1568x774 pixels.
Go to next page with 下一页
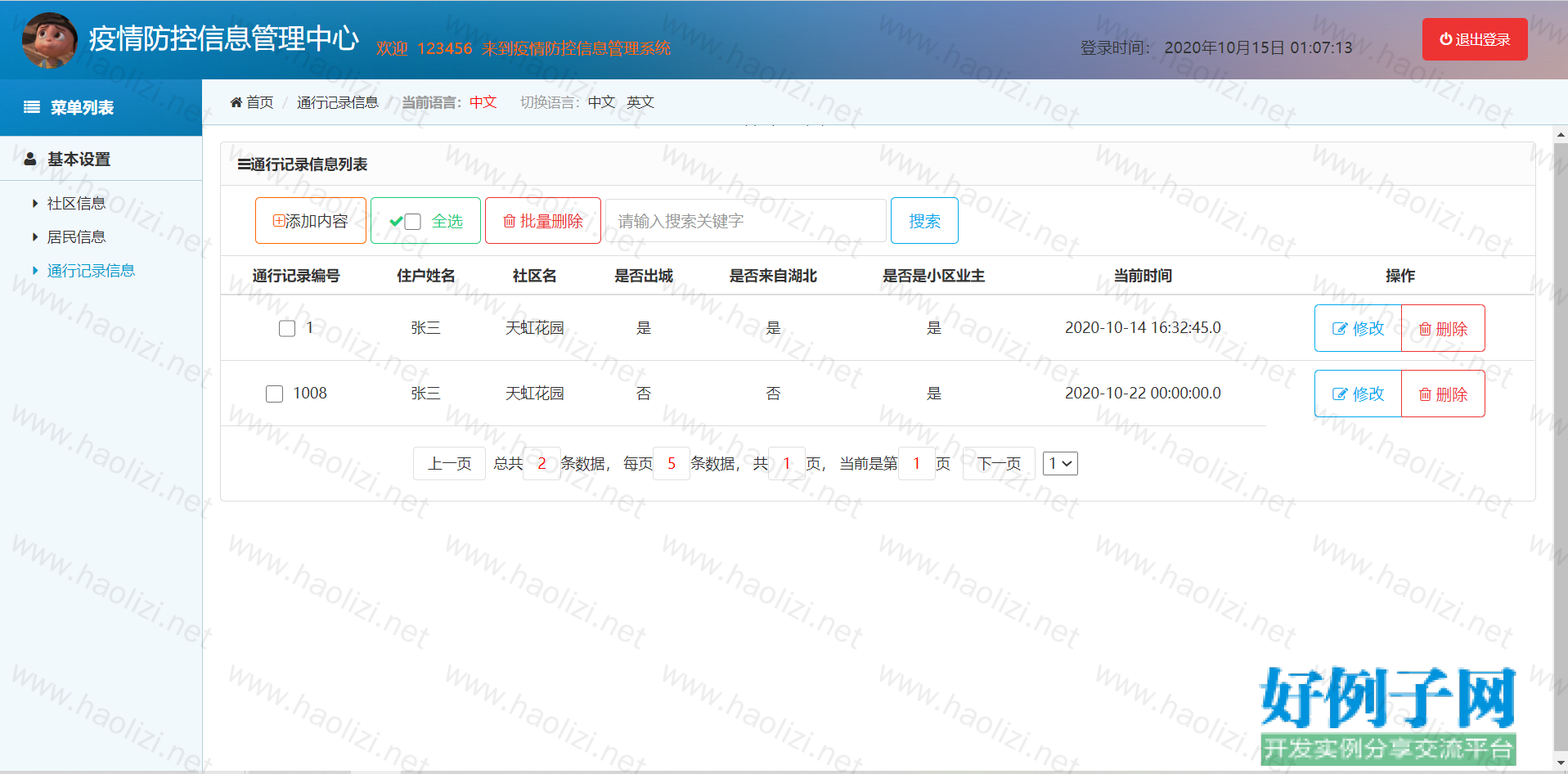(999, 464)
